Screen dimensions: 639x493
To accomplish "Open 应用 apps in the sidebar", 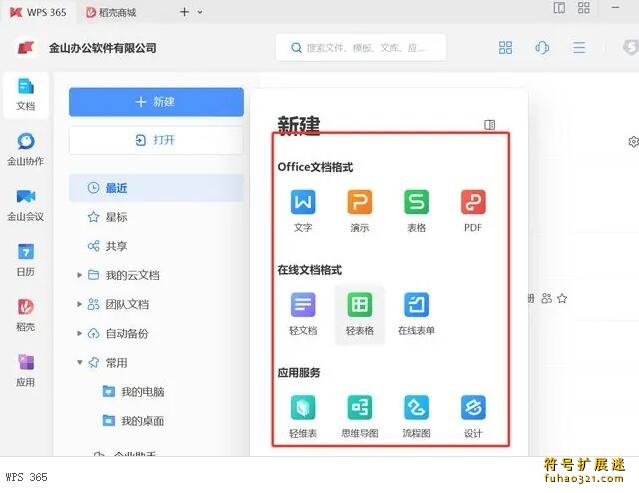I will coord(26,371).
